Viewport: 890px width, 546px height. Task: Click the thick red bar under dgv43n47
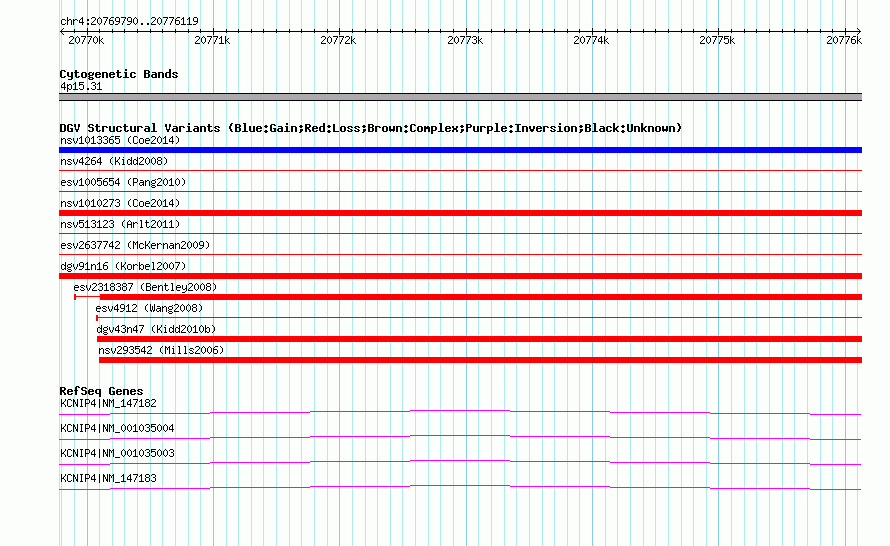[480, 339]
